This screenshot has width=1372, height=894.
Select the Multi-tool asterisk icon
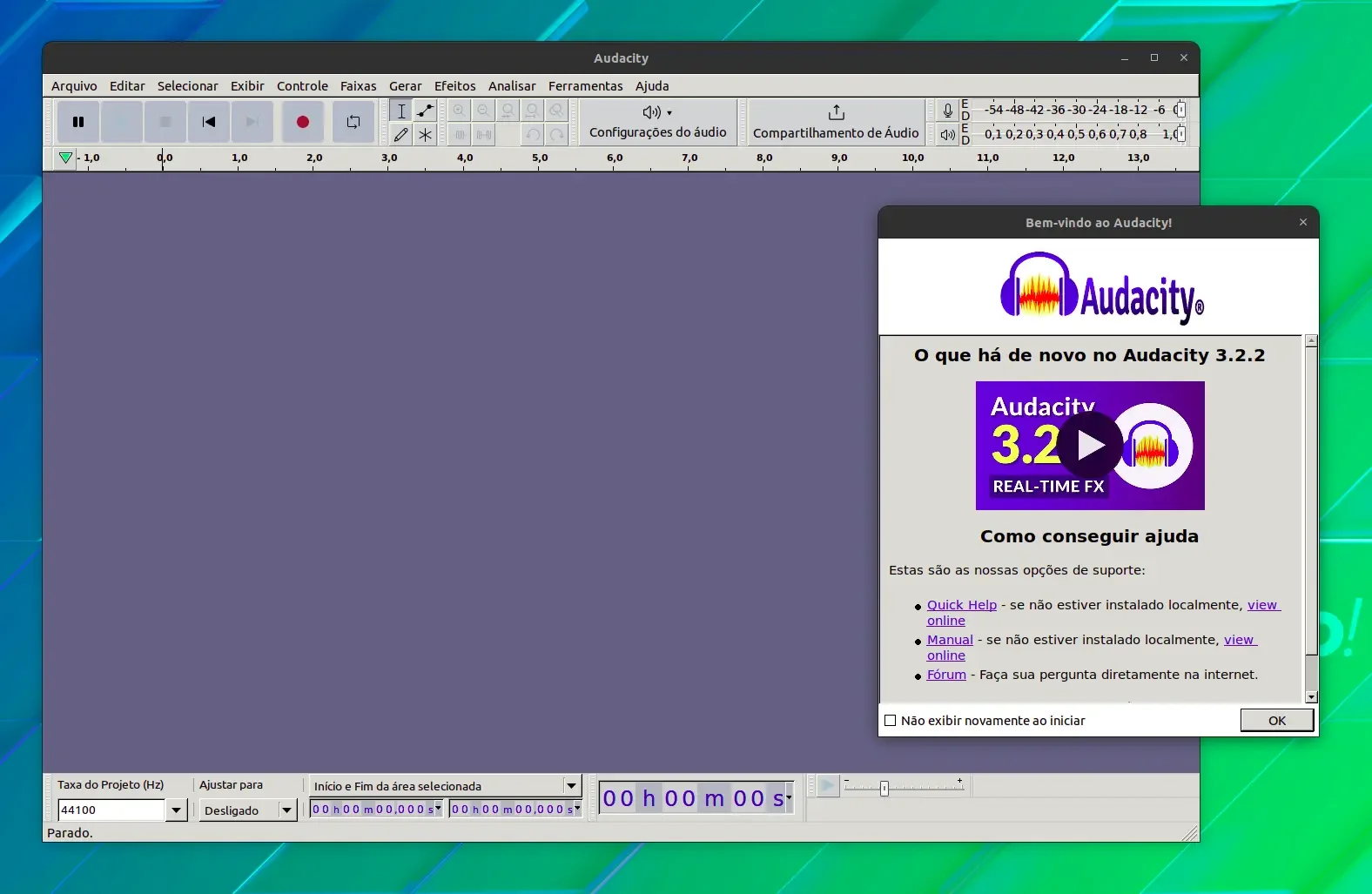[425, 134]
